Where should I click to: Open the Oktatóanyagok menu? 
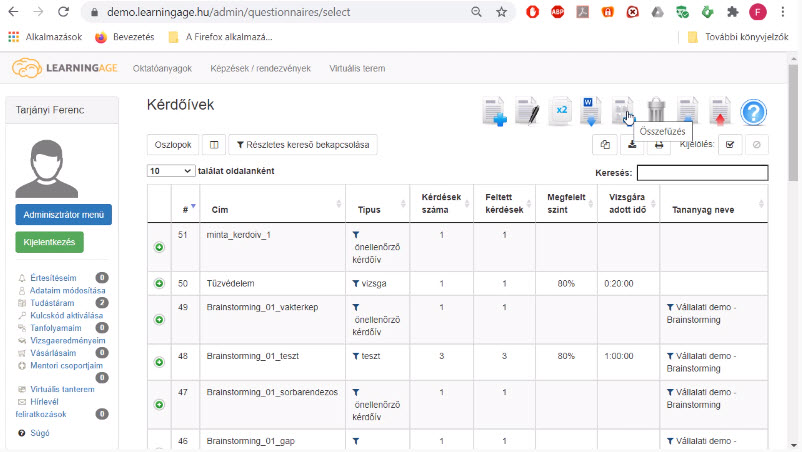[x=162, y=69]
